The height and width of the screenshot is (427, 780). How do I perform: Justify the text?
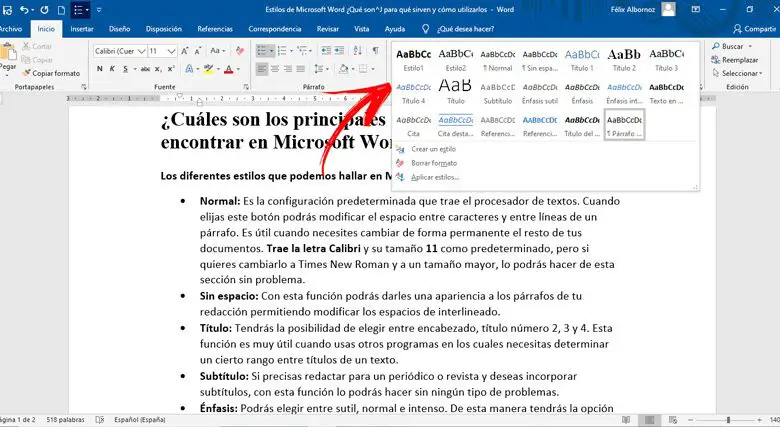coord(300,69)
